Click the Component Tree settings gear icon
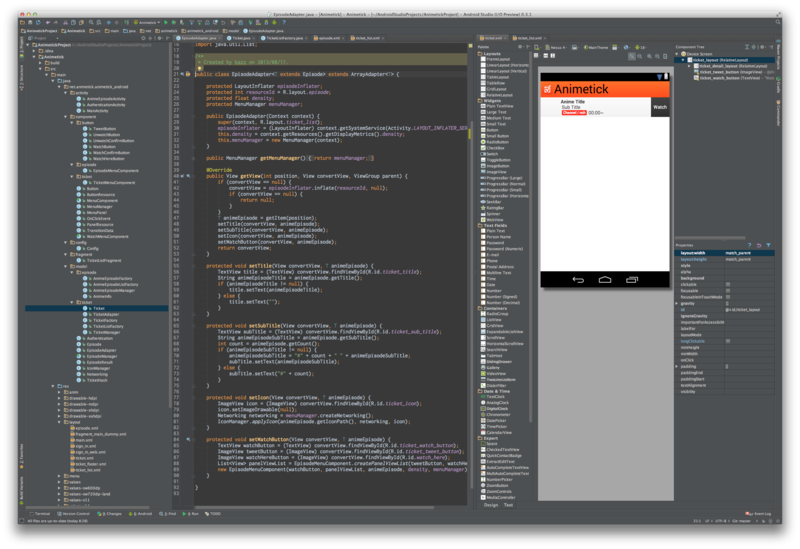The image size is (800, 549). point(762,47)
